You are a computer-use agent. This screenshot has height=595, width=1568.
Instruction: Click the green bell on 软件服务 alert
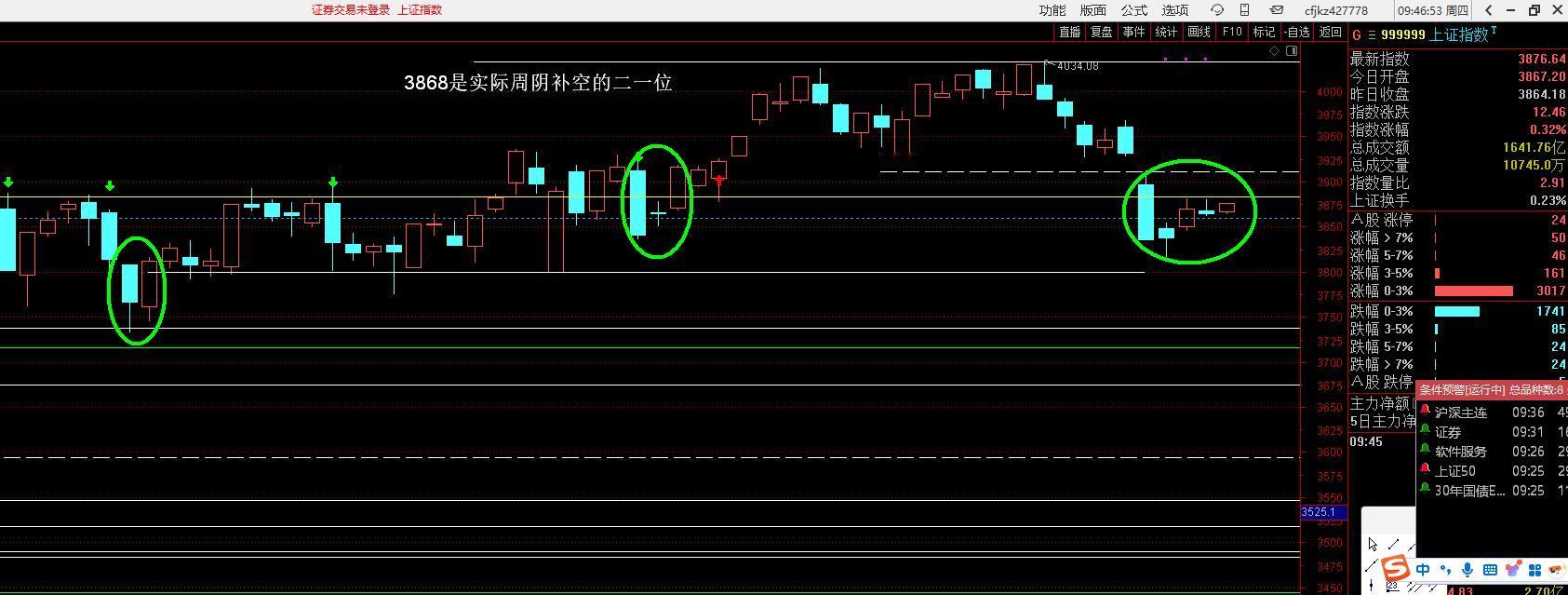pos(1425,450)
